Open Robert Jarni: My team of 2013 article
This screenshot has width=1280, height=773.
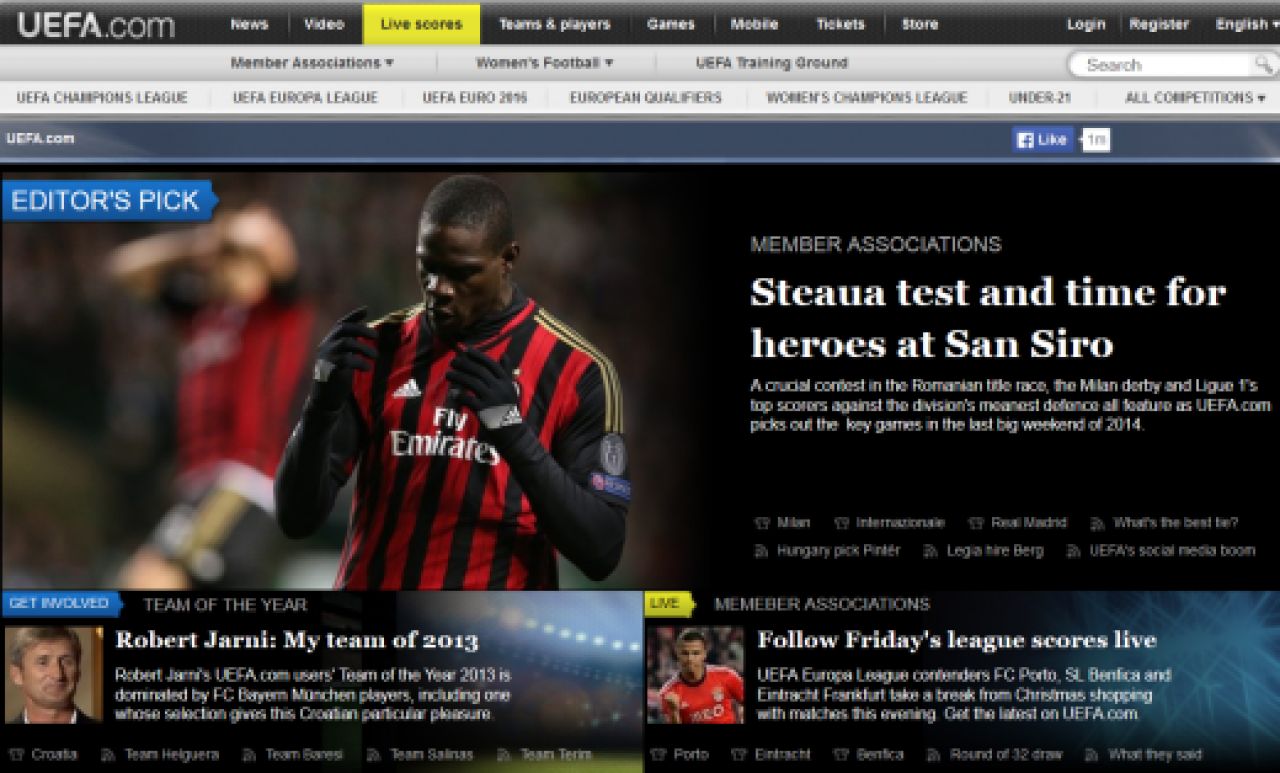point(297,640)
